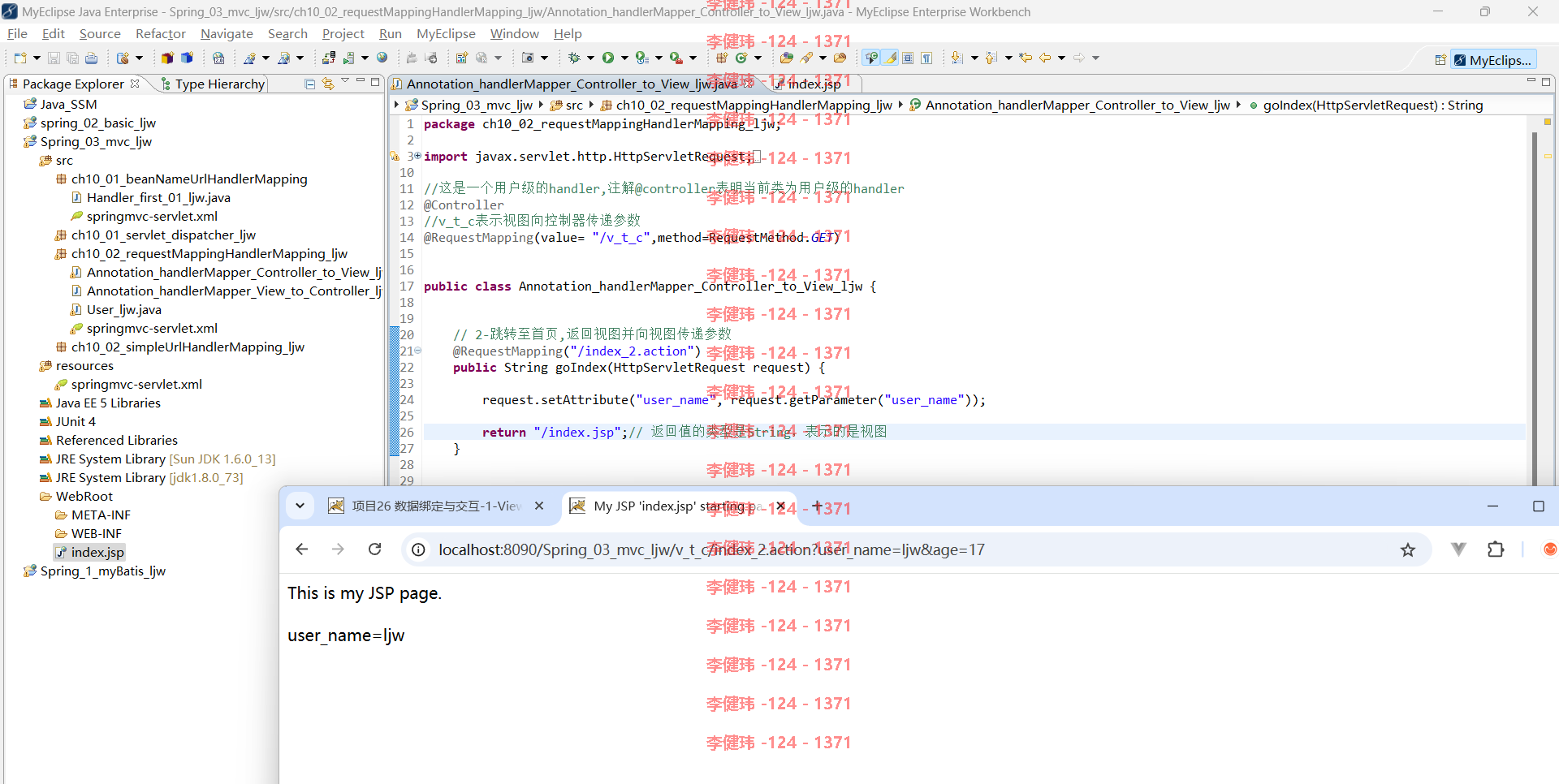
Task: Open the web browser globe toolbar icon
Action: click(x=382, y=58)
